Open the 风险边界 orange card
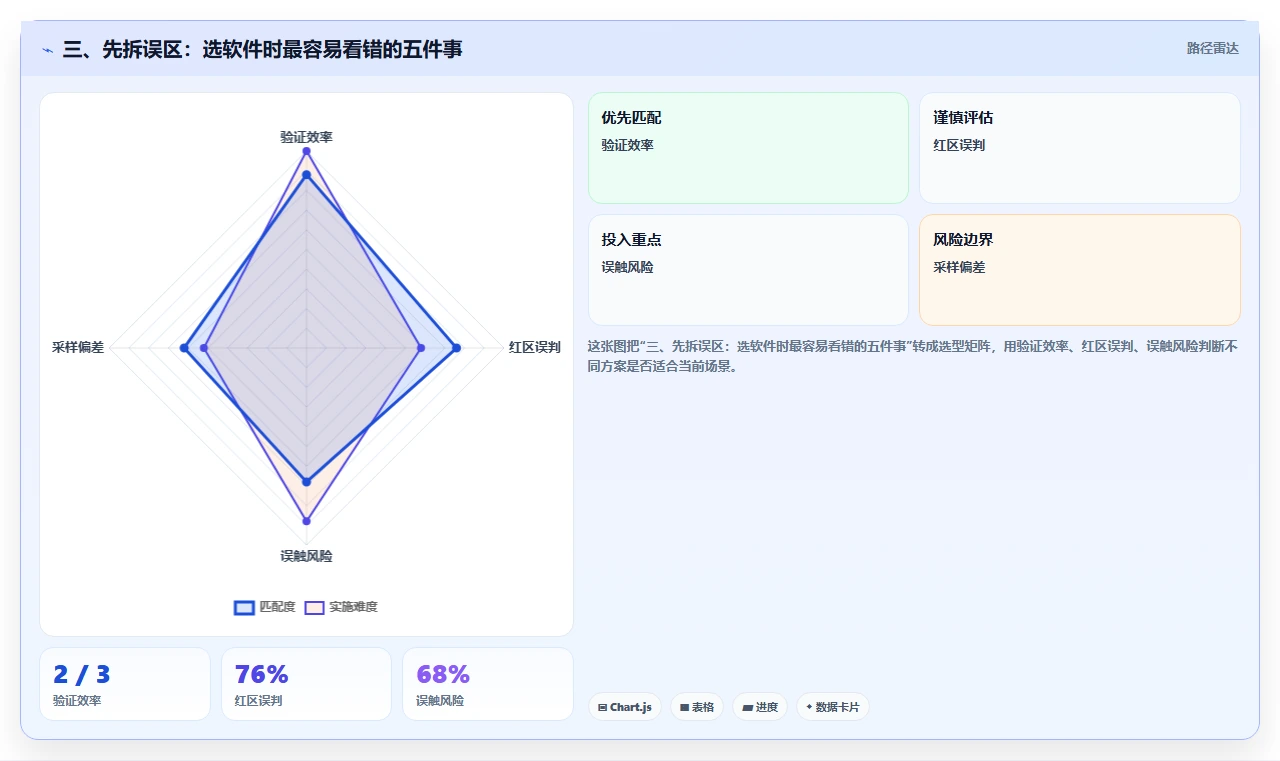 [1080, 270]
